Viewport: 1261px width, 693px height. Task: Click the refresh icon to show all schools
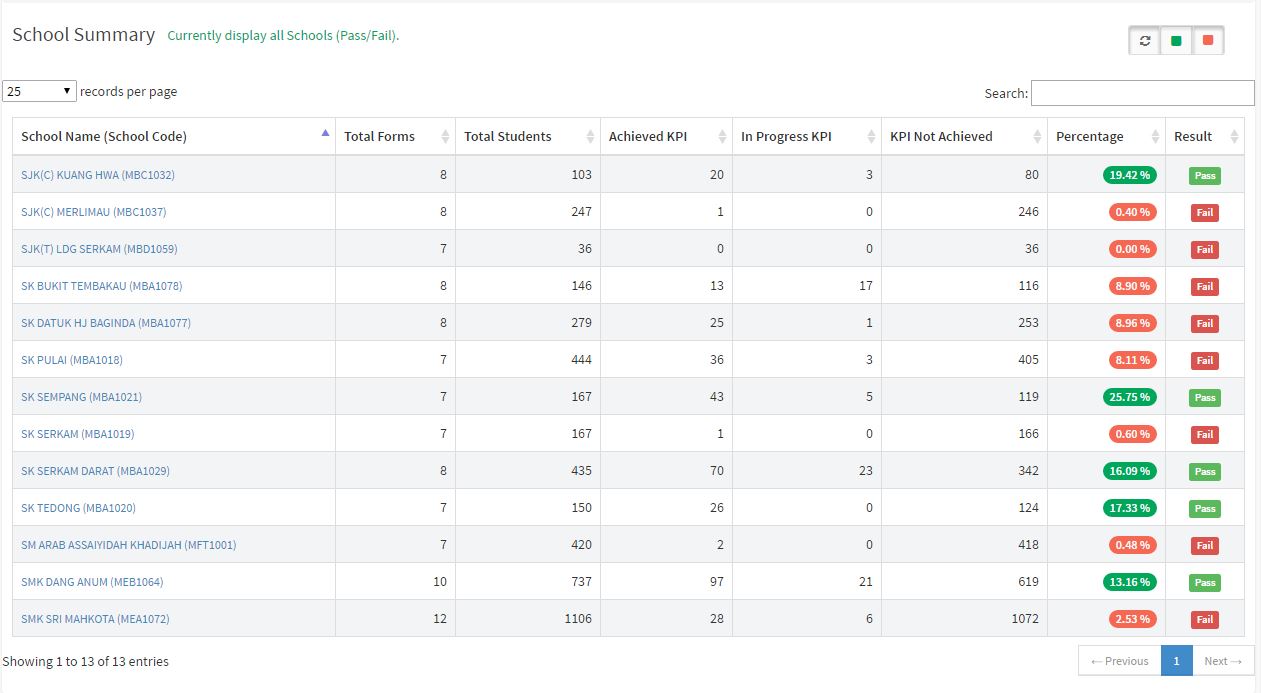pos(1145,41)
